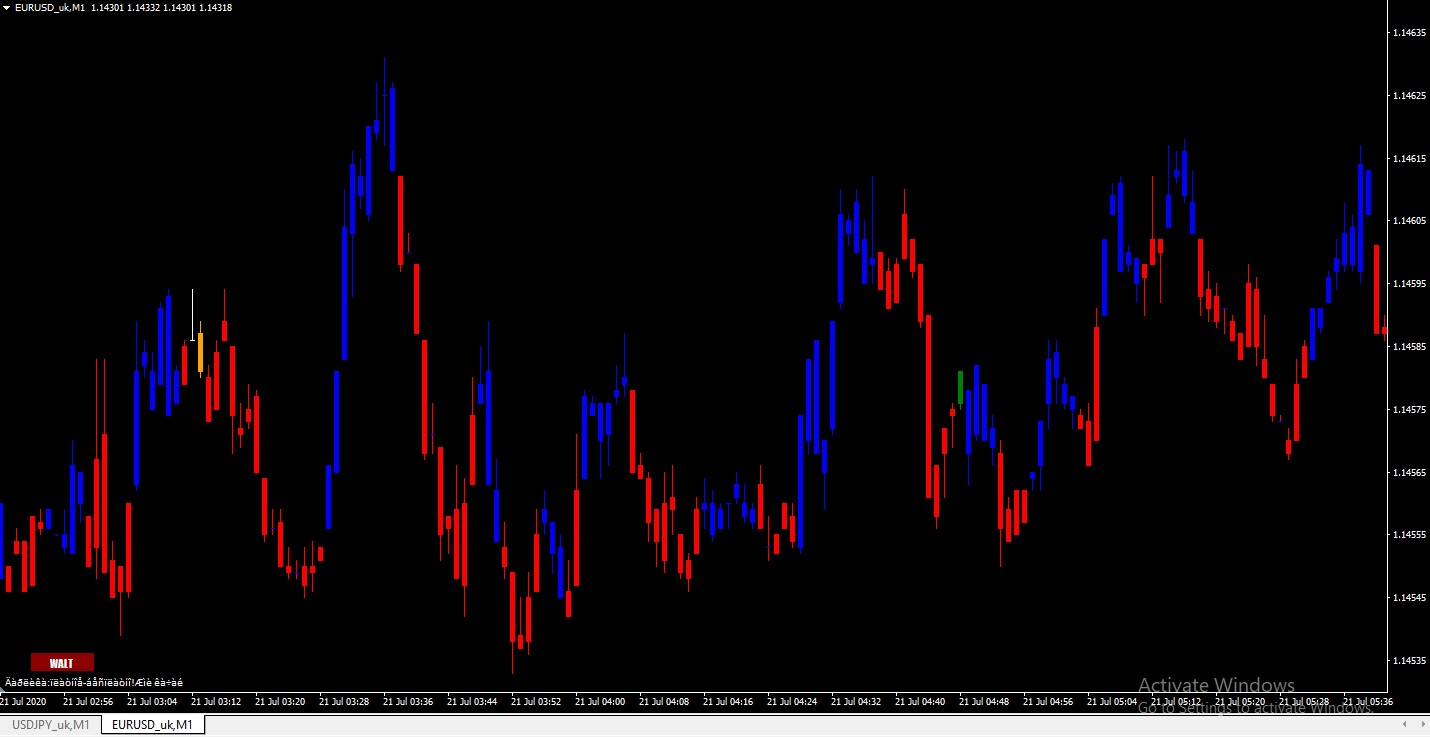The height and width of the screenshot is (737, 1430).
Task: Click the 21 Jul 04:16 time label
Action: pos(728,702)
